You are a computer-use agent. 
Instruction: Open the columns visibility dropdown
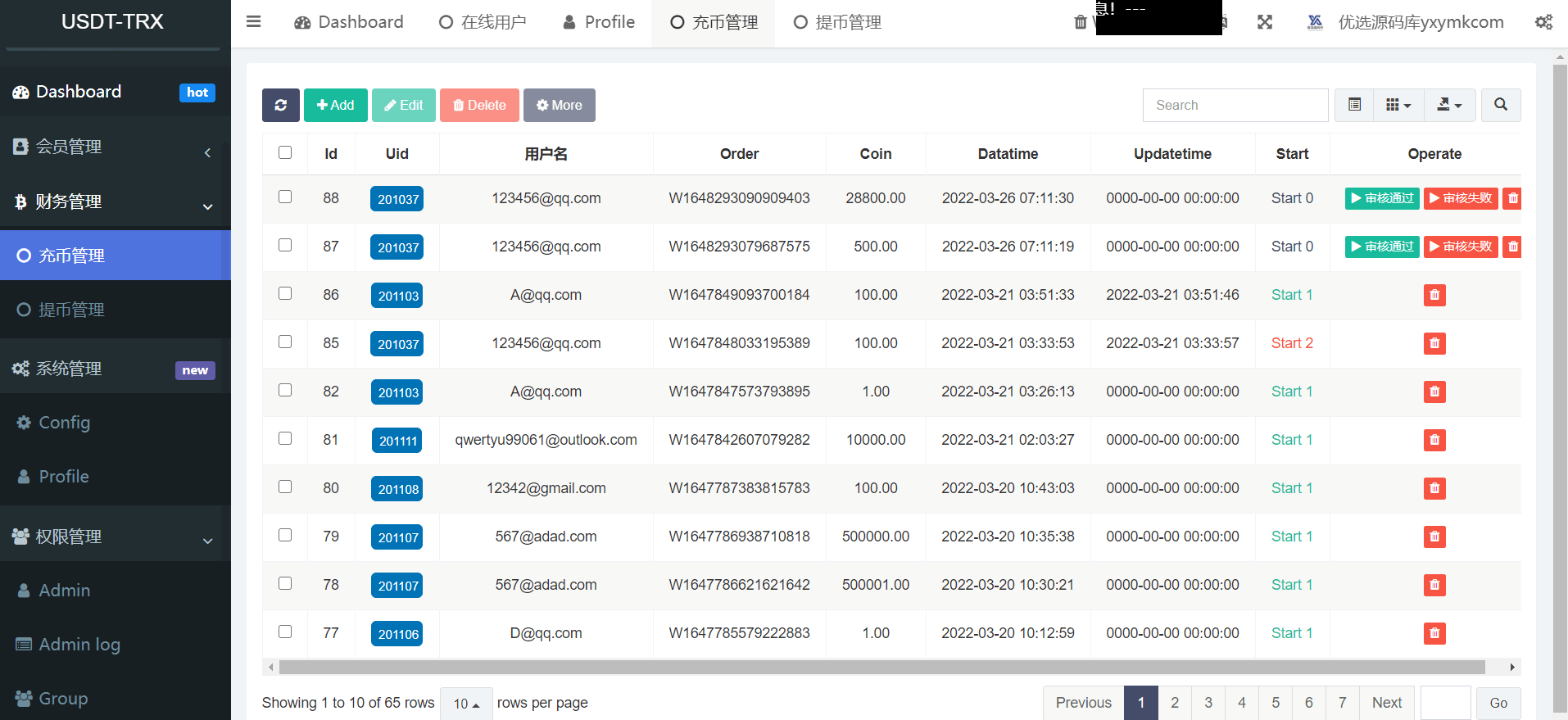1398,105
